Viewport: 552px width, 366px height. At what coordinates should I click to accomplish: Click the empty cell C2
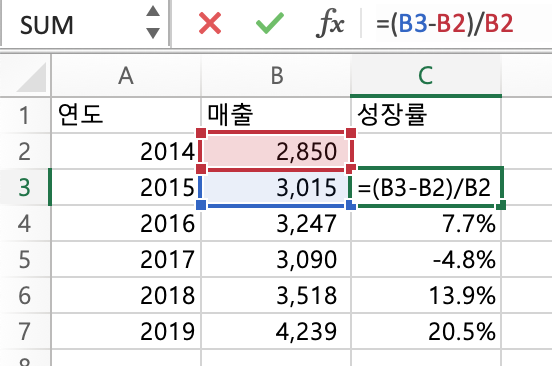[x=426, y=151]
